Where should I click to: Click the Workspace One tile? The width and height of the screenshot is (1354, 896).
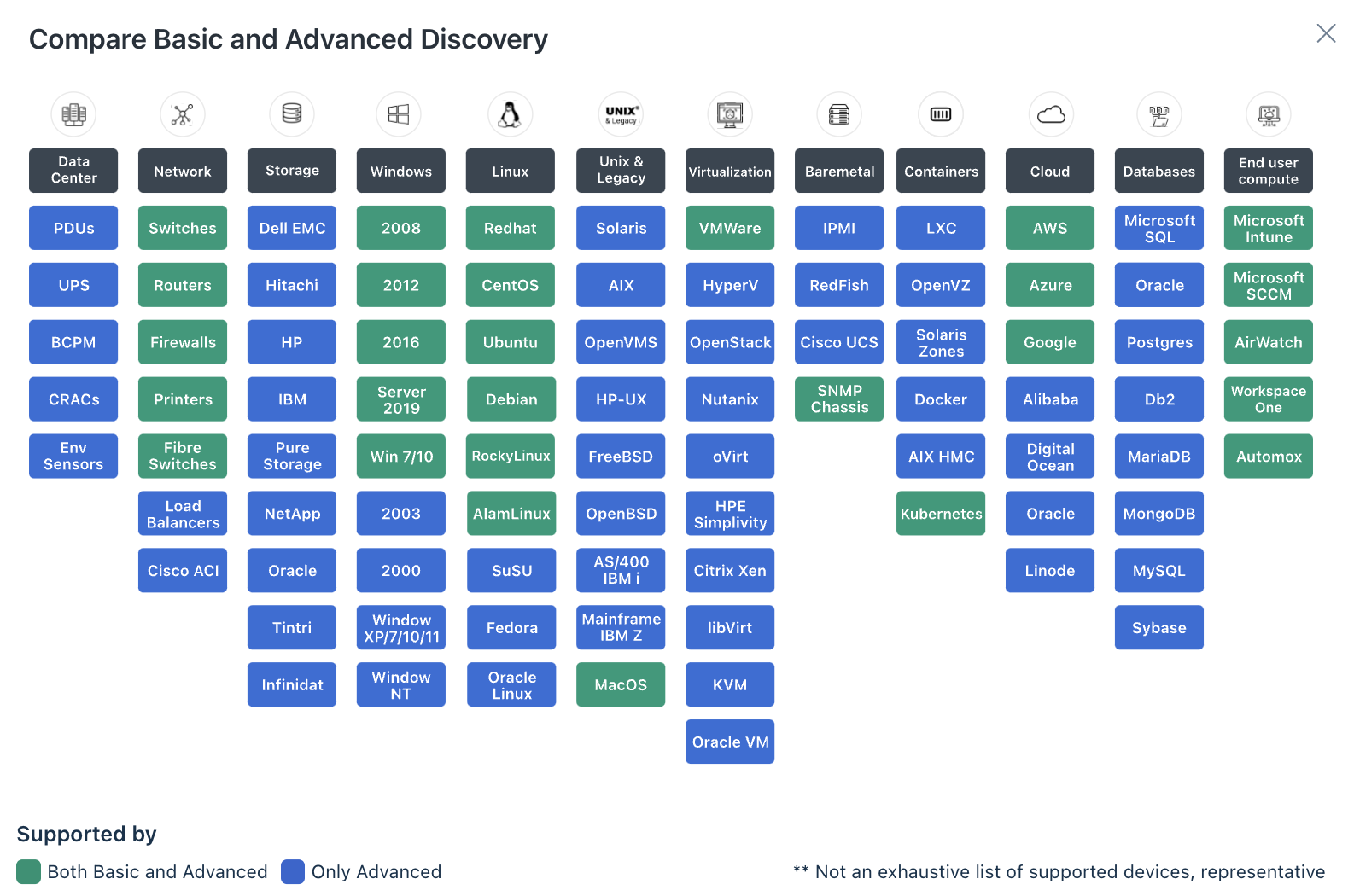pyautogui.click(x=1269, y=399)
